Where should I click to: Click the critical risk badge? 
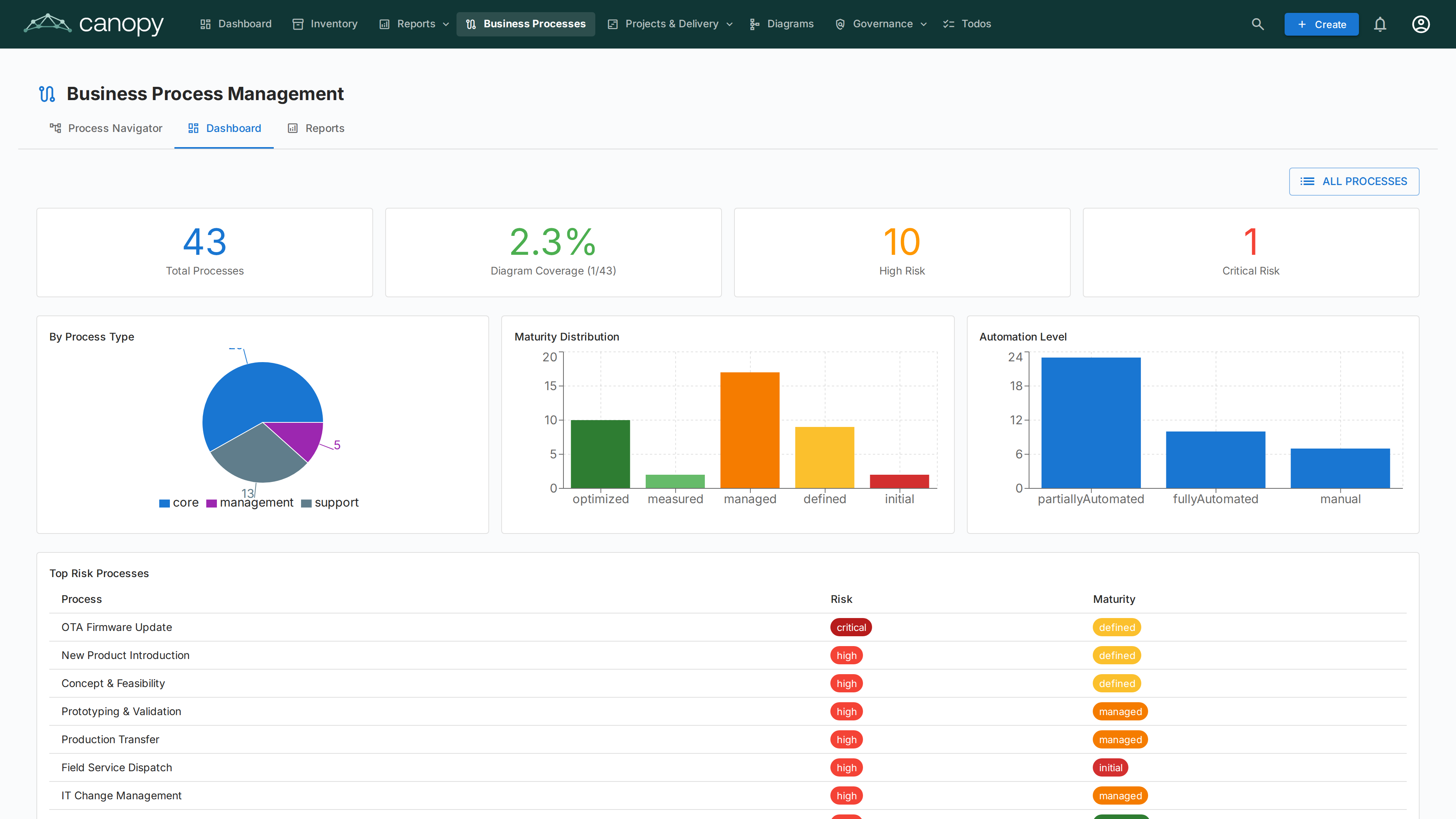[851, 627]
